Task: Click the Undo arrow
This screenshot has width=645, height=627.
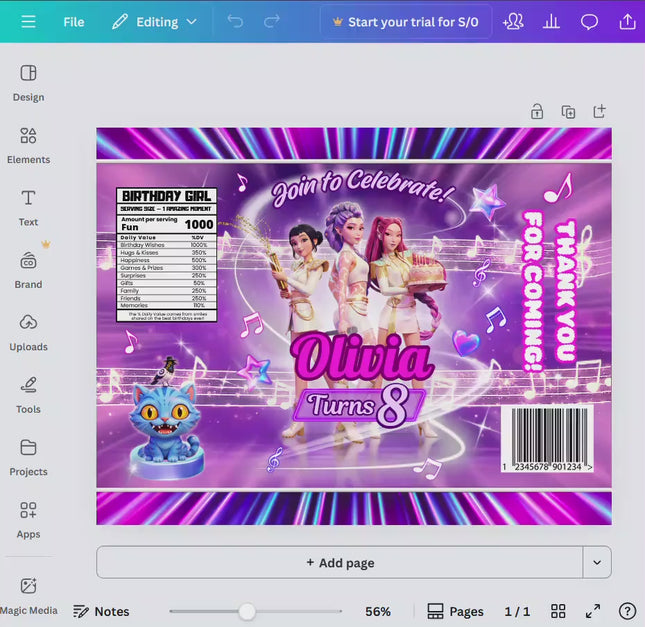Action: tap(235, 21)
